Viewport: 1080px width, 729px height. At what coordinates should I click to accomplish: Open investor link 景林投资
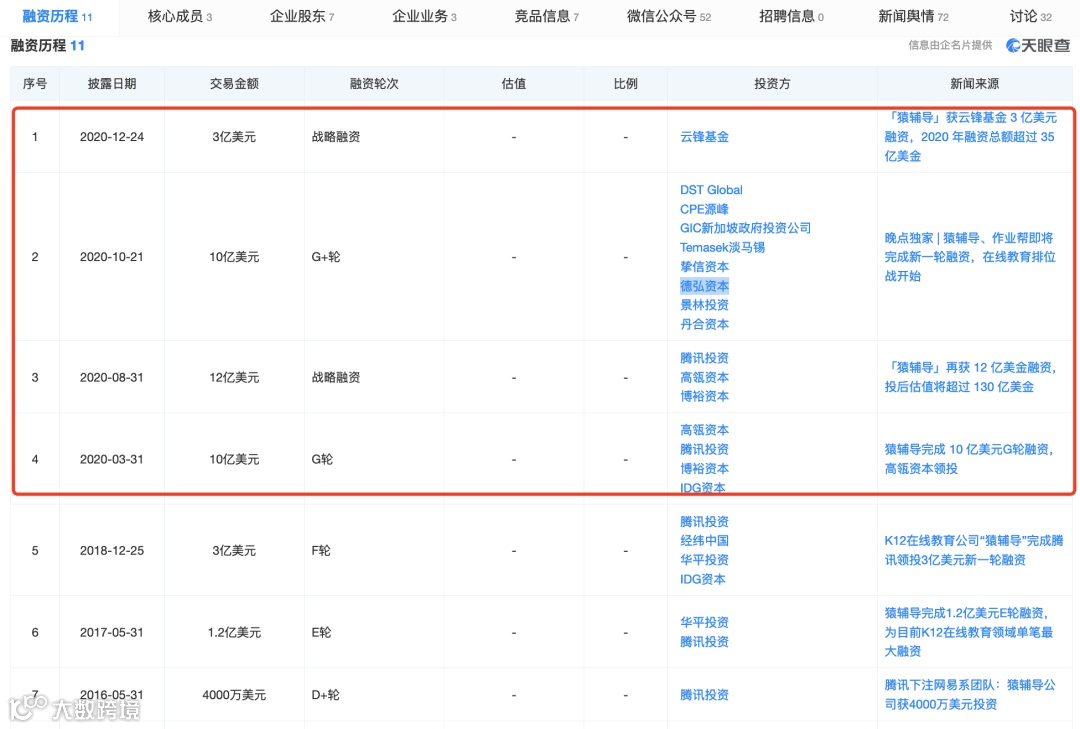[x=704, y=305]
